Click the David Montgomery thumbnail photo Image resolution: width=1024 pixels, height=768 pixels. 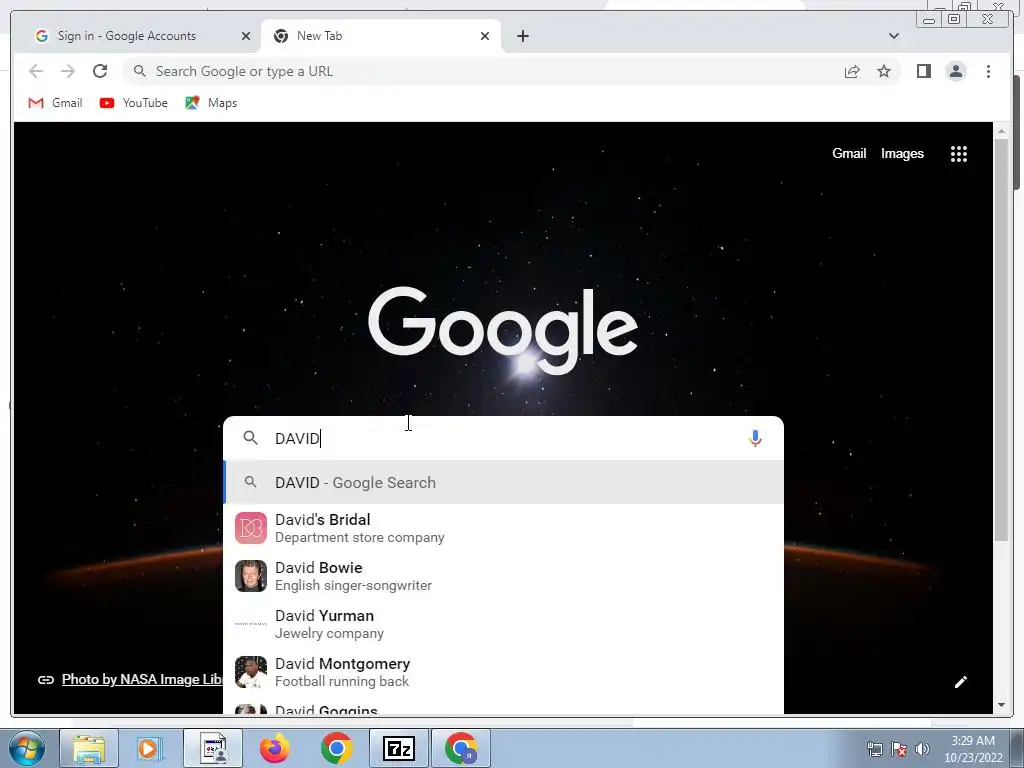click(x=251, y=672)
